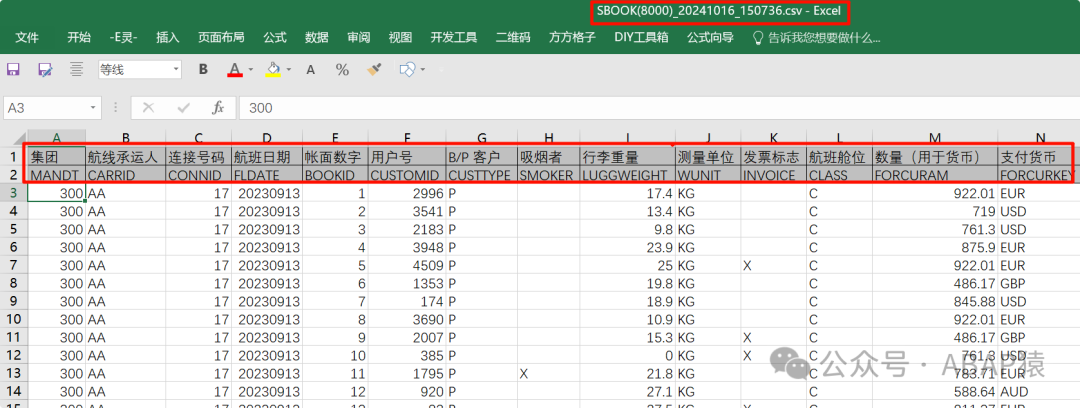Click cell with customer ID 2996
Viewport: 1080px width, 408px height.
point(407,193)
